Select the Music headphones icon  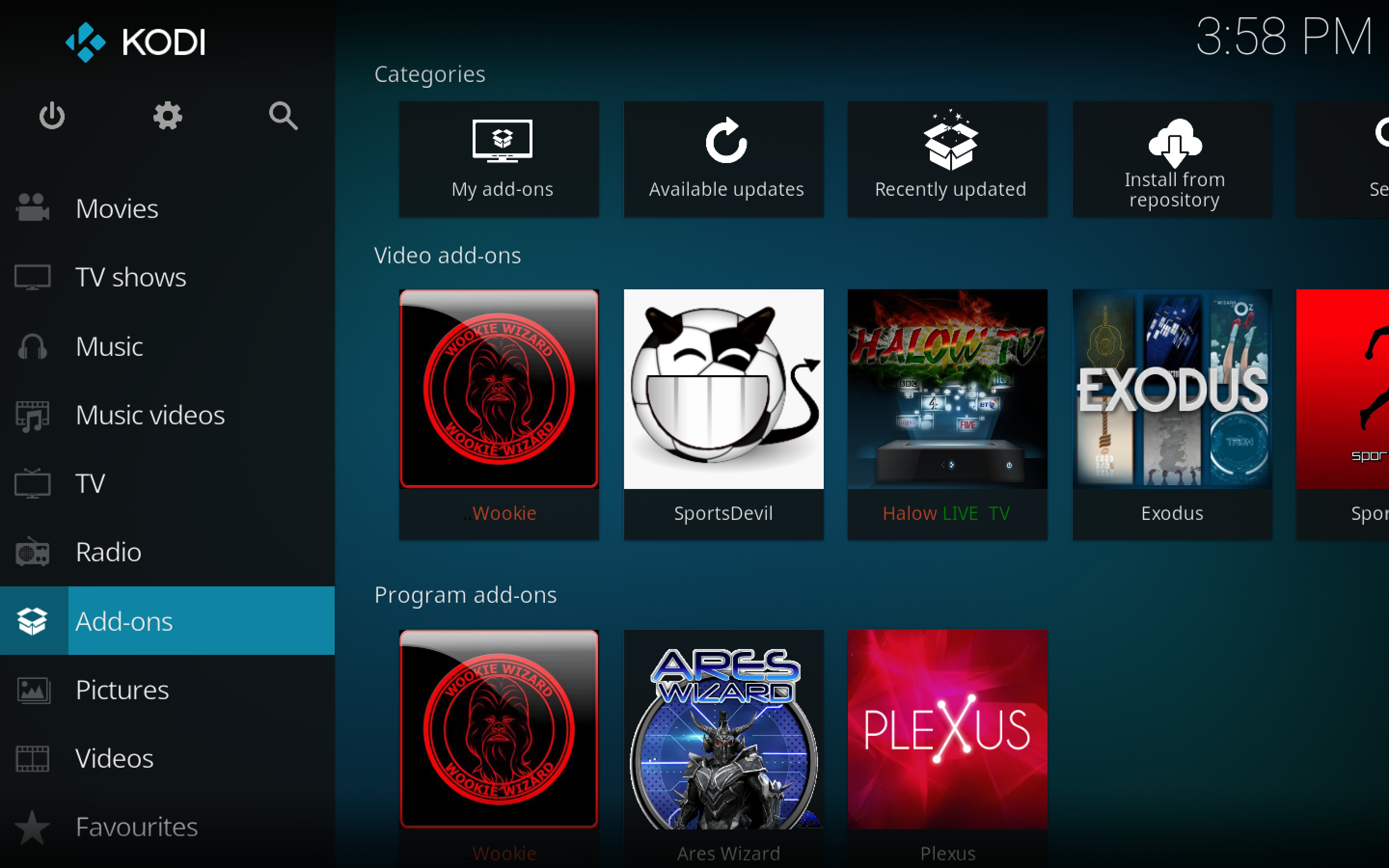(x=33, y=346)
